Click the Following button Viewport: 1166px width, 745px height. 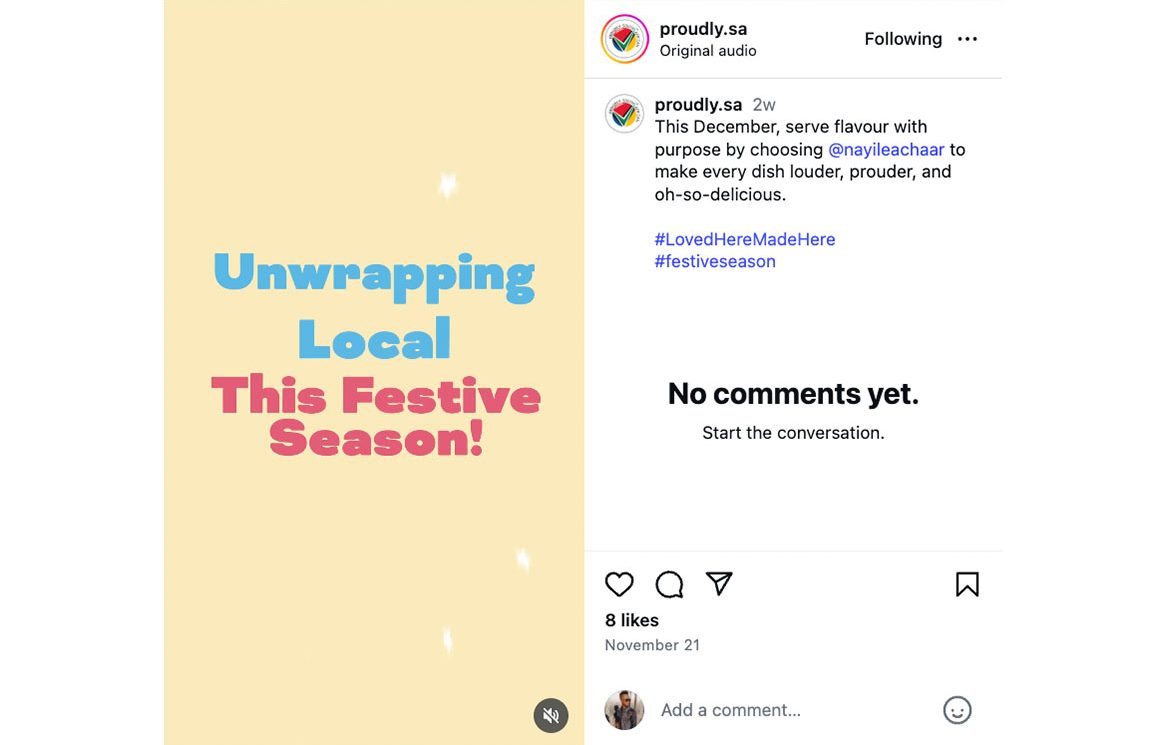pos(903,39)
